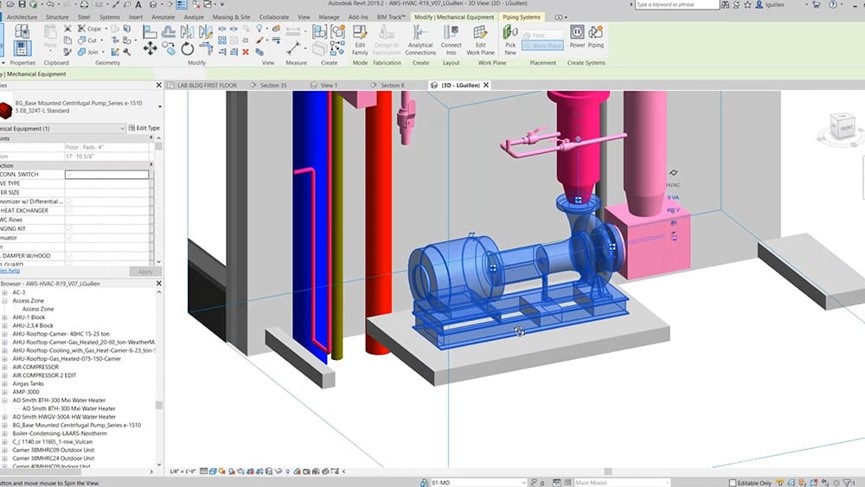
Task: Select the Move tool in Modify panel
Action: [150, 49]
